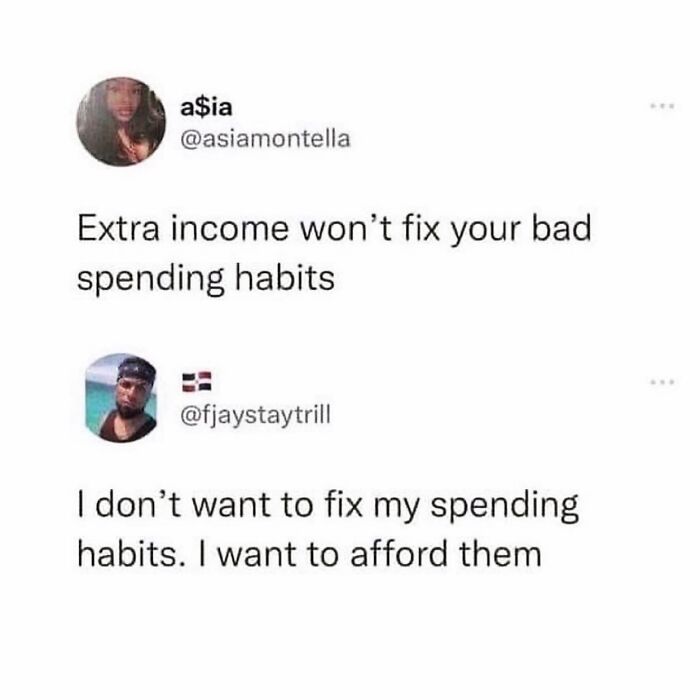Open the @fjaystaytrill handle link
Viewport: 700px width, 700px height.
[255, 416]
